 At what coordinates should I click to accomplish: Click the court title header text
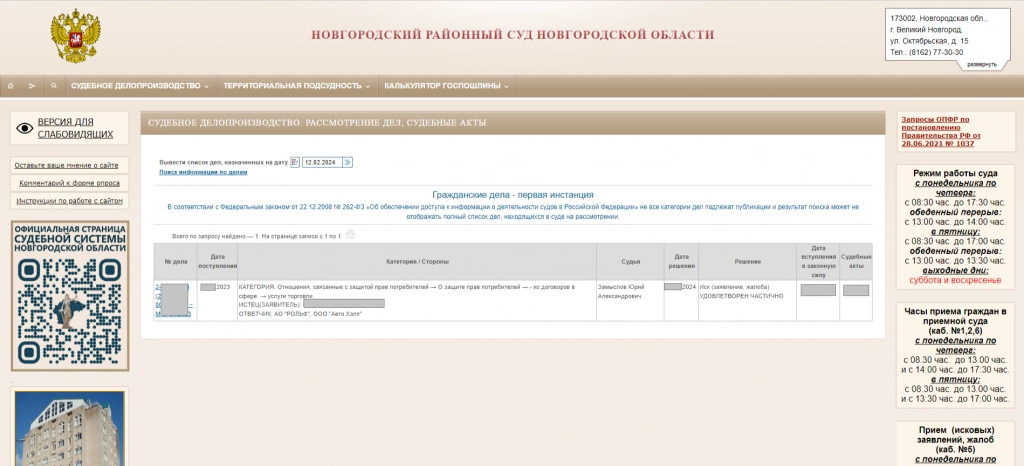[513, 35]
